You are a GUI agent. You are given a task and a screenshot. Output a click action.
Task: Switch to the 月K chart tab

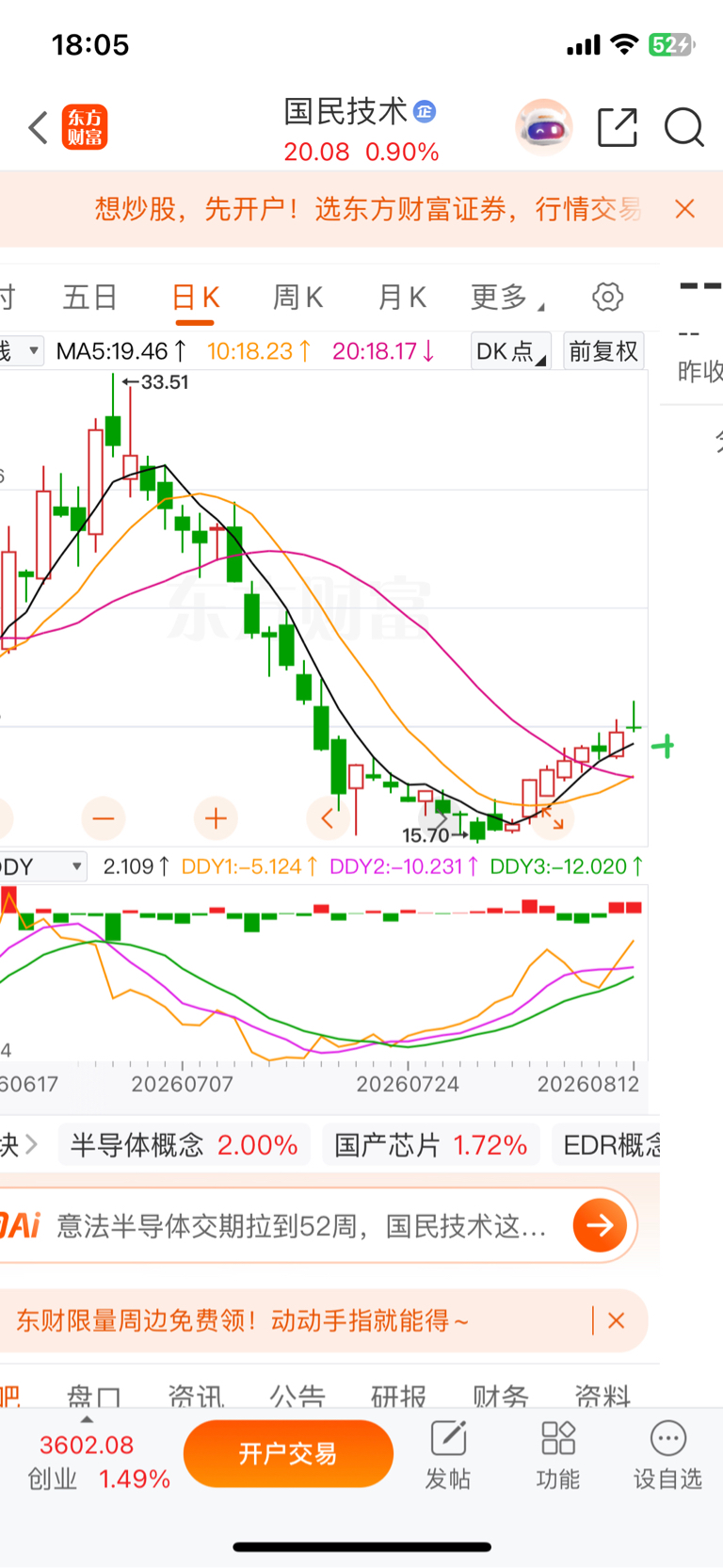(402, 298)
